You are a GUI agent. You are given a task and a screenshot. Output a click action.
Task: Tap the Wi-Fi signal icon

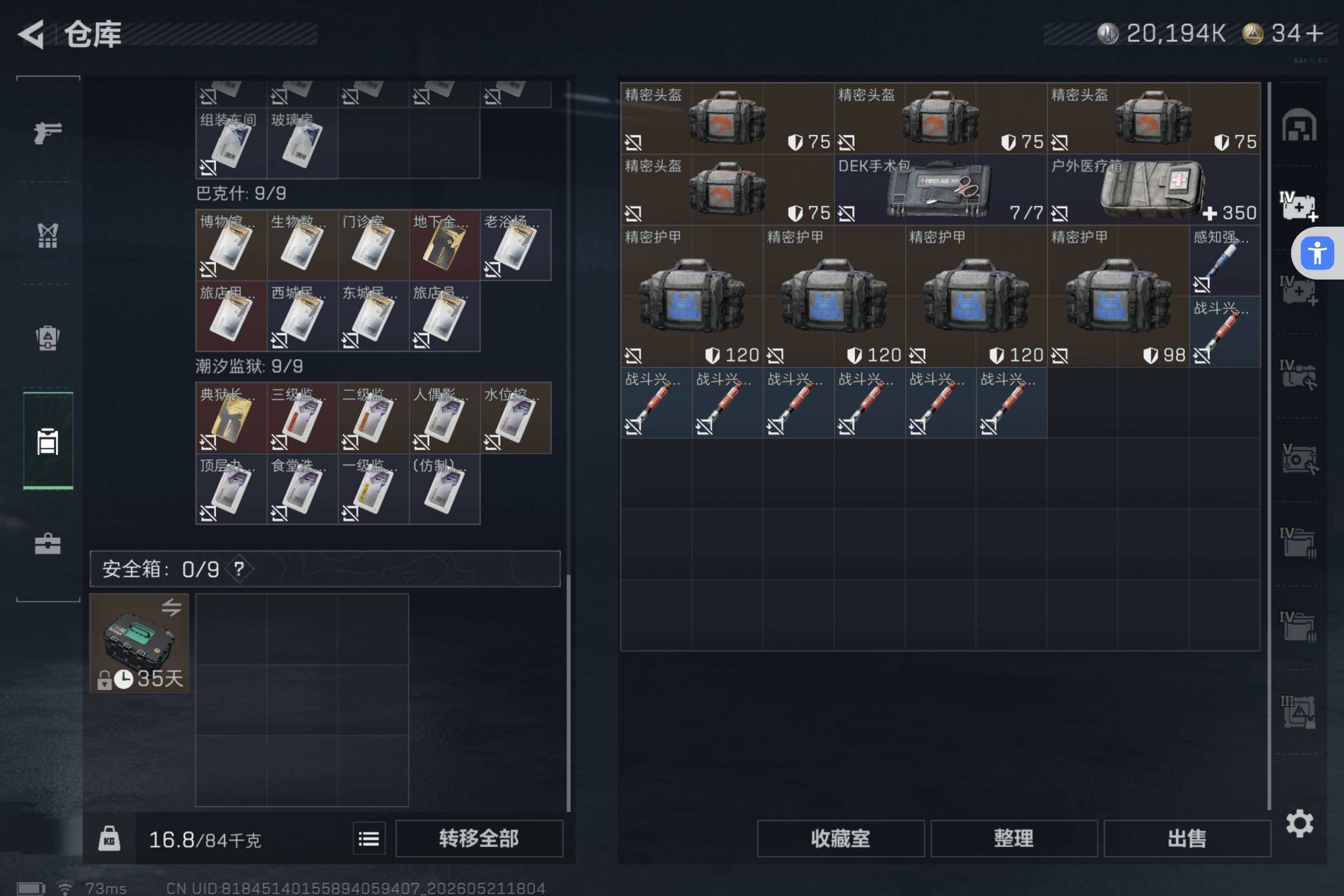65,889
